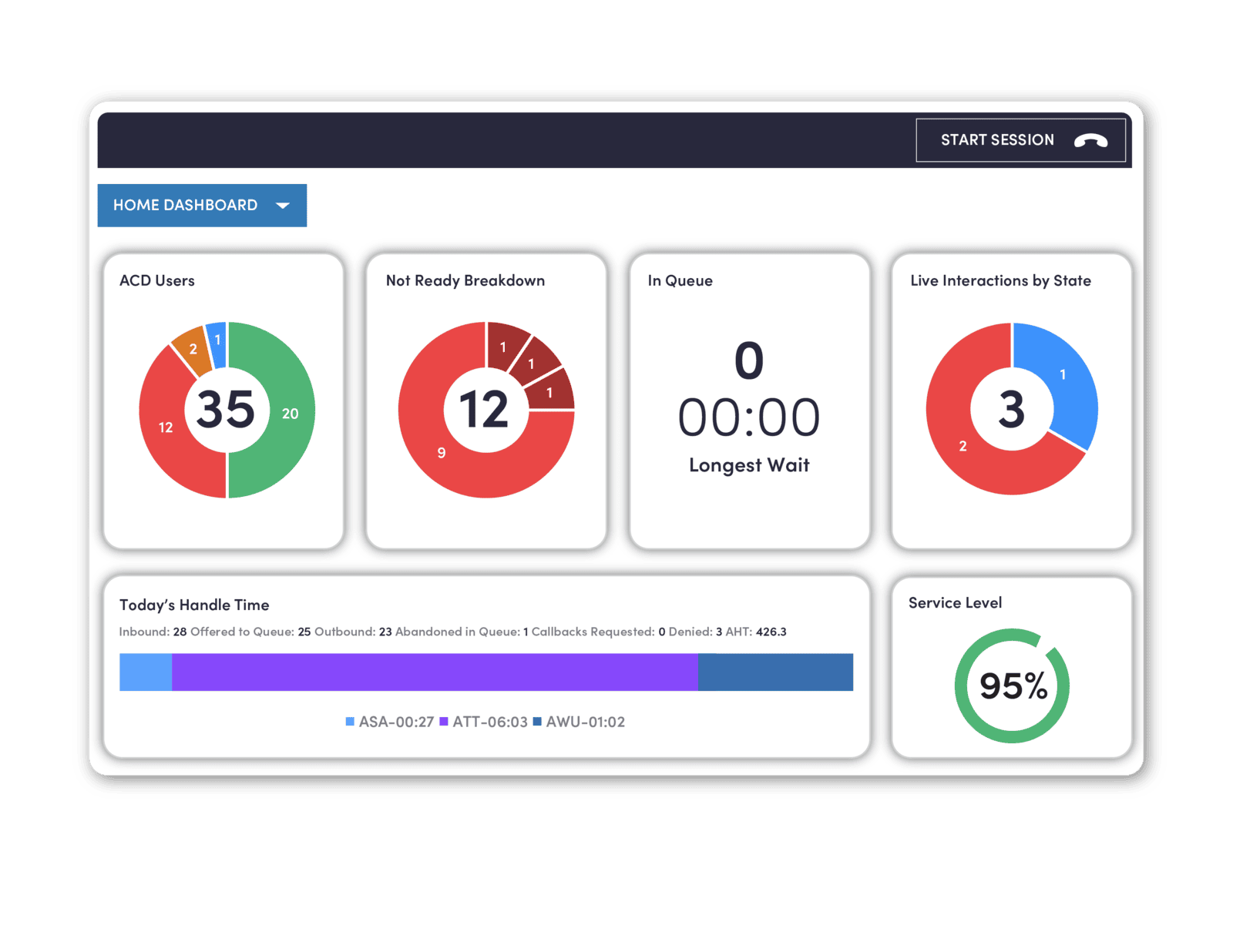The image size is (1233, 952).
Task: Click the AHT: 426.3 statistic
Action: pos(756,632)
